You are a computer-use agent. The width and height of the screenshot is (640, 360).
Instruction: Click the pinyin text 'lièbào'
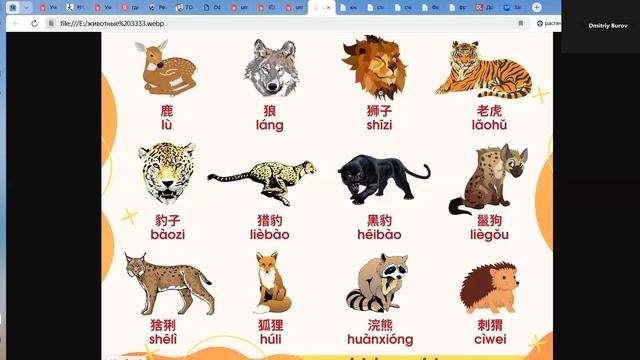point(269,235)
